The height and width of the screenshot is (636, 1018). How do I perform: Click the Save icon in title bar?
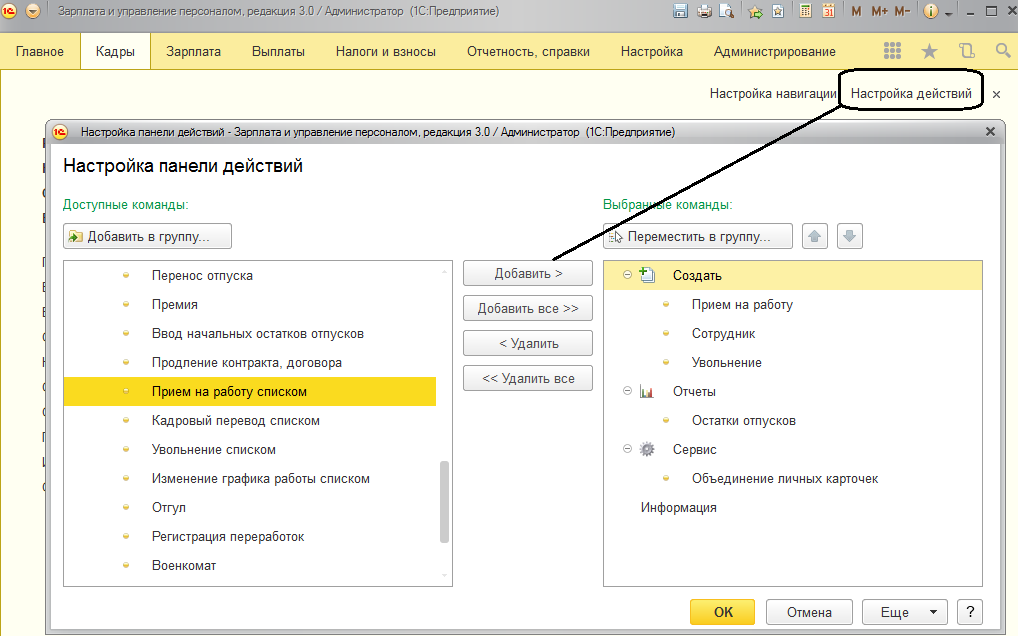coord(680,11)
